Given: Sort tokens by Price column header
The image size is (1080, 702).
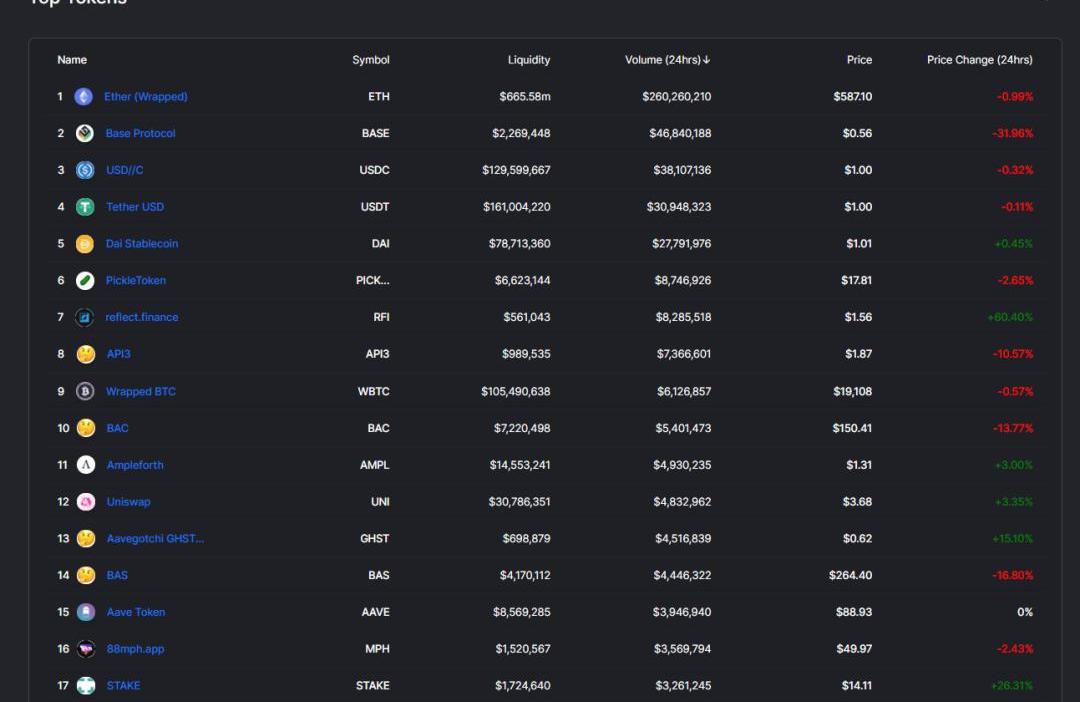Looking at the screenshot, I should pos(859,60).
